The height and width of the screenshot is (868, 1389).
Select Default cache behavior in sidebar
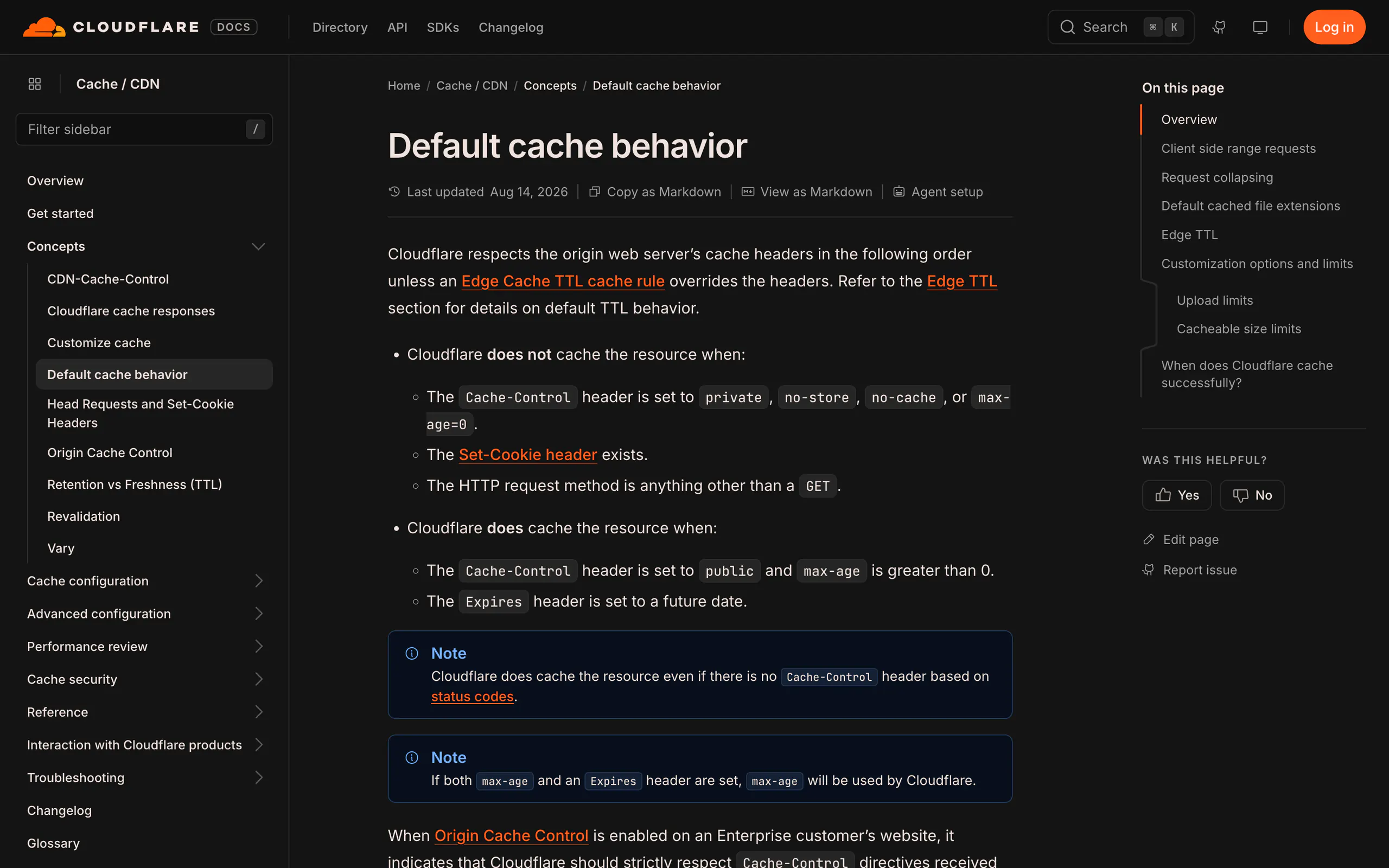(x=154, y=374)
